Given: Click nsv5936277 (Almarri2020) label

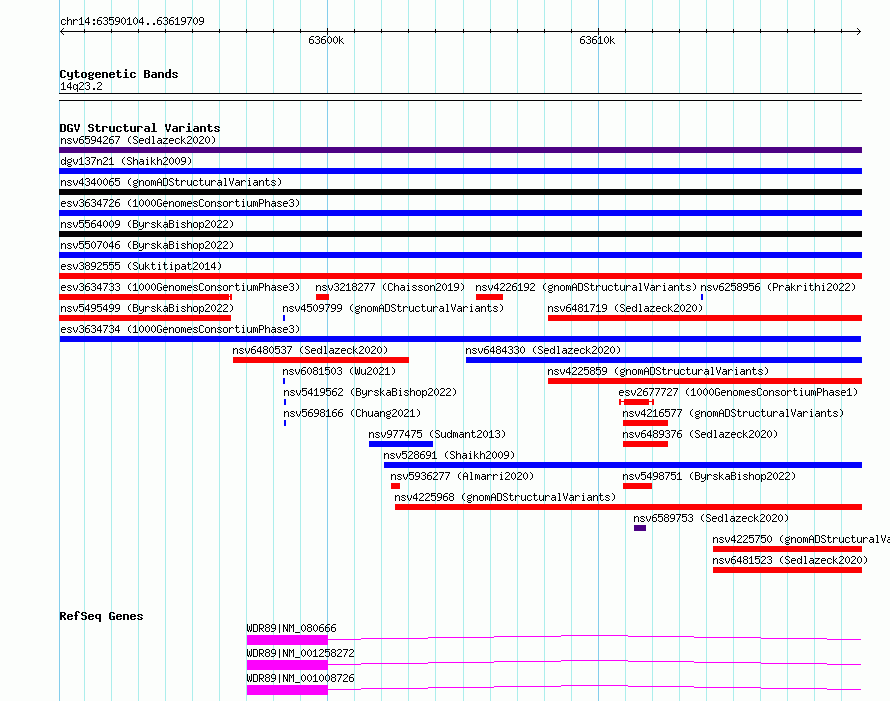Looking at the screenshot, I should [462, 476].
